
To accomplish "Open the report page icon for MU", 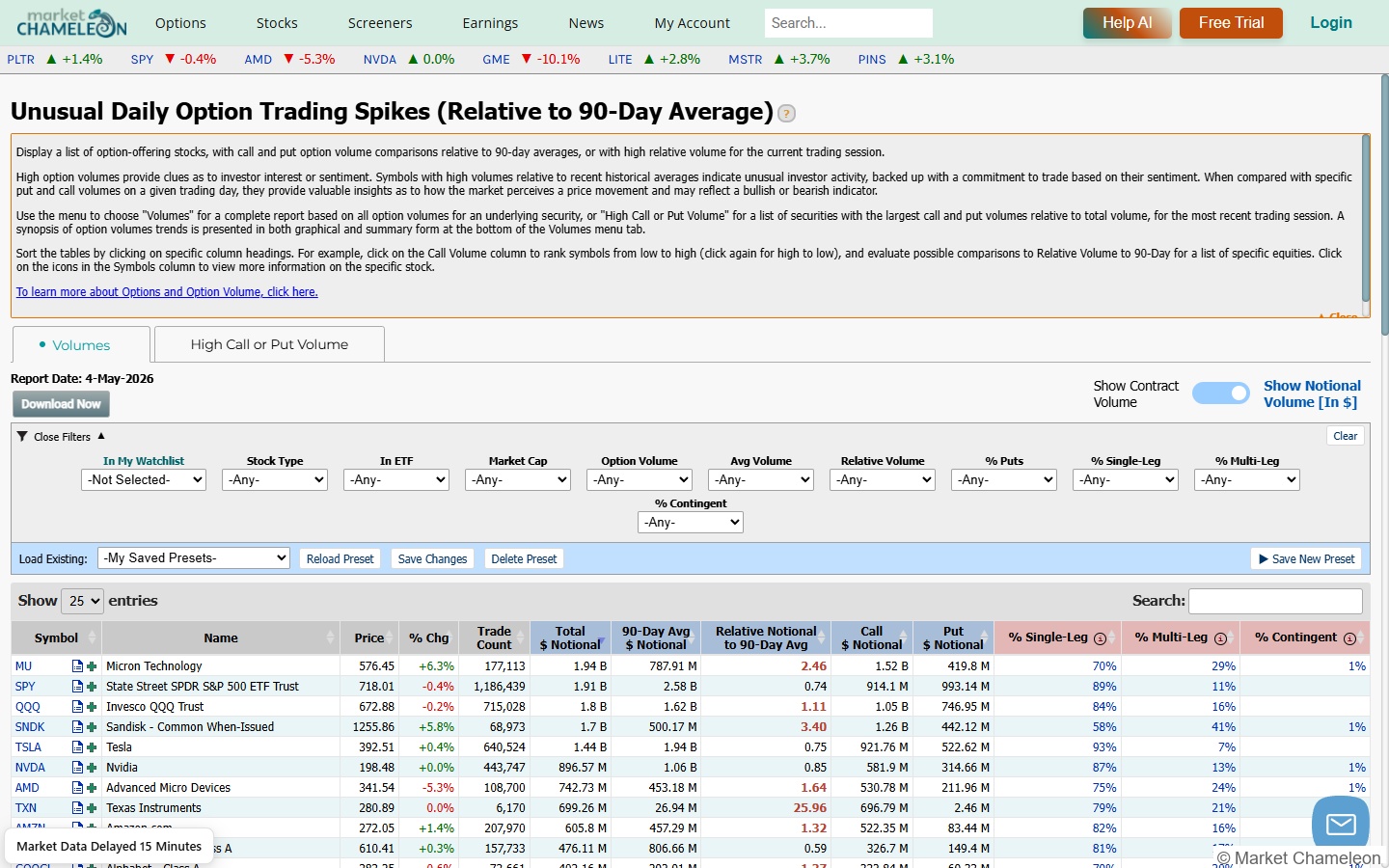I will pos(77,666).
